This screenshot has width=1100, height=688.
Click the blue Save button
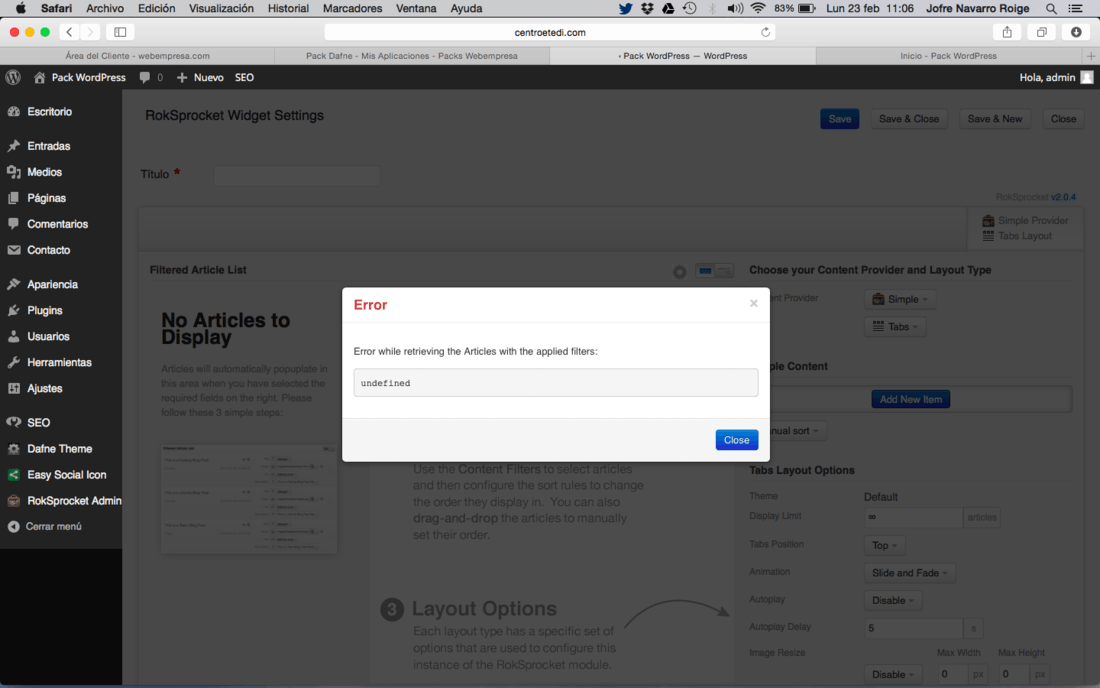coord(840,119)
